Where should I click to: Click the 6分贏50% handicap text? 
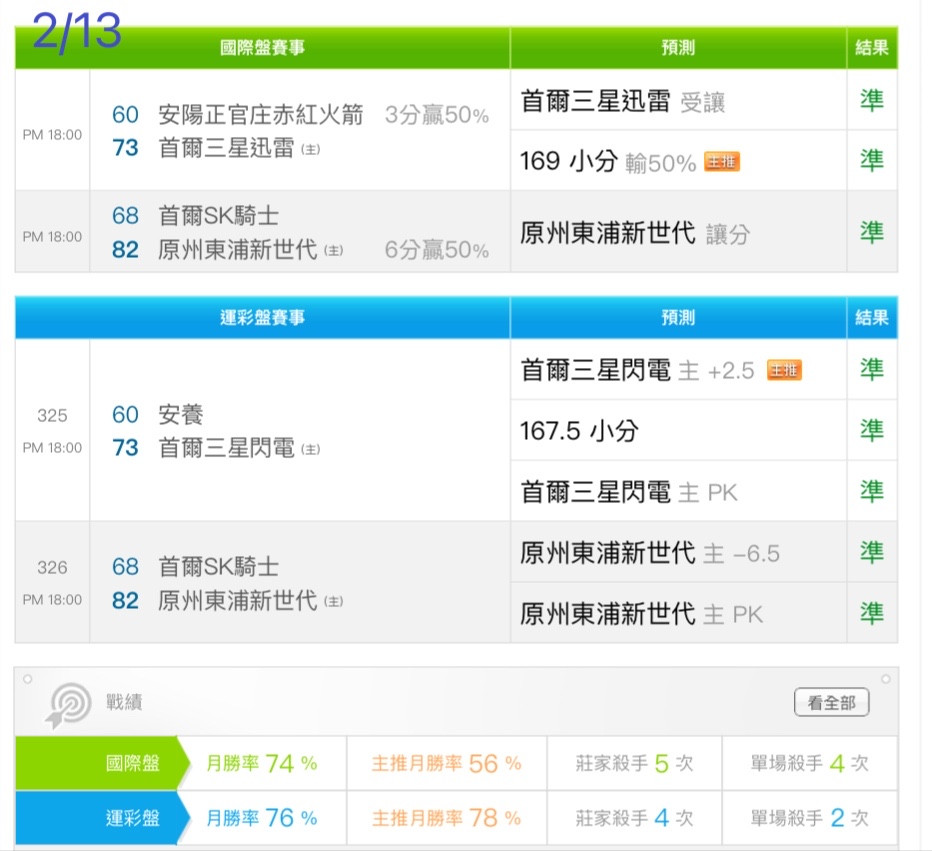click(437, 250)
